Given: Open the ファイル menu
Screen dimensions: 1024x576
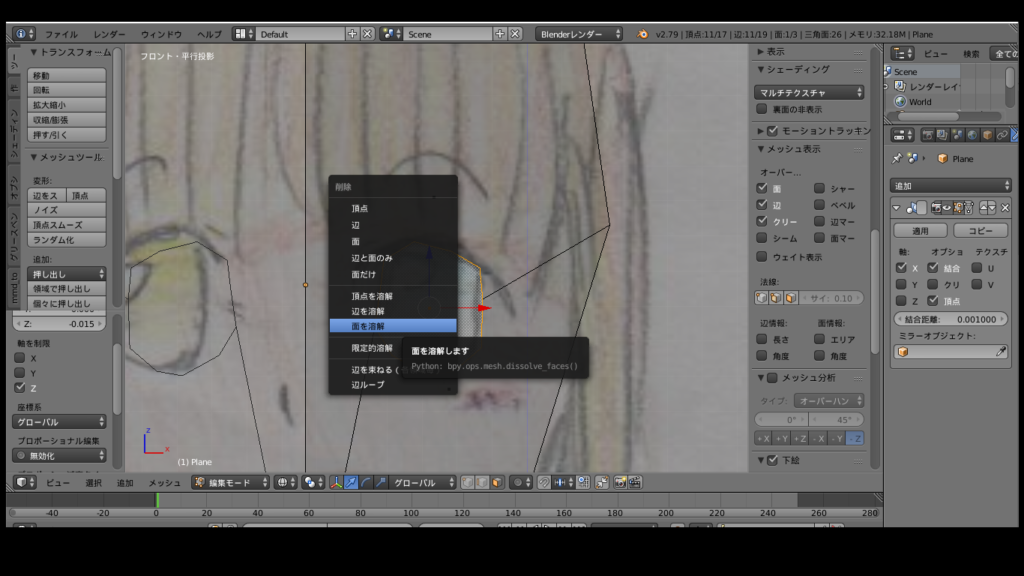Looking at the screenshot, I should pyautogui.click(x=61, y=34).
